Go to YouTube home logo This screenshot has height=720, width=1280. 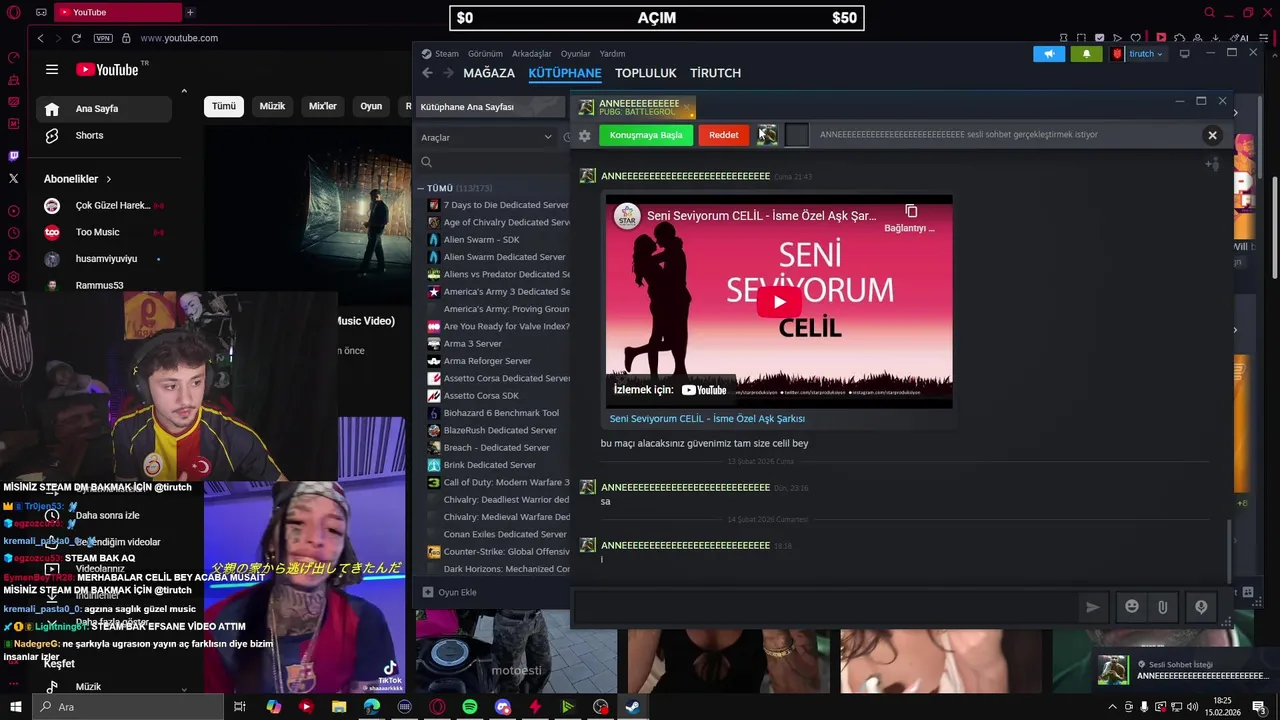point(107,69)
